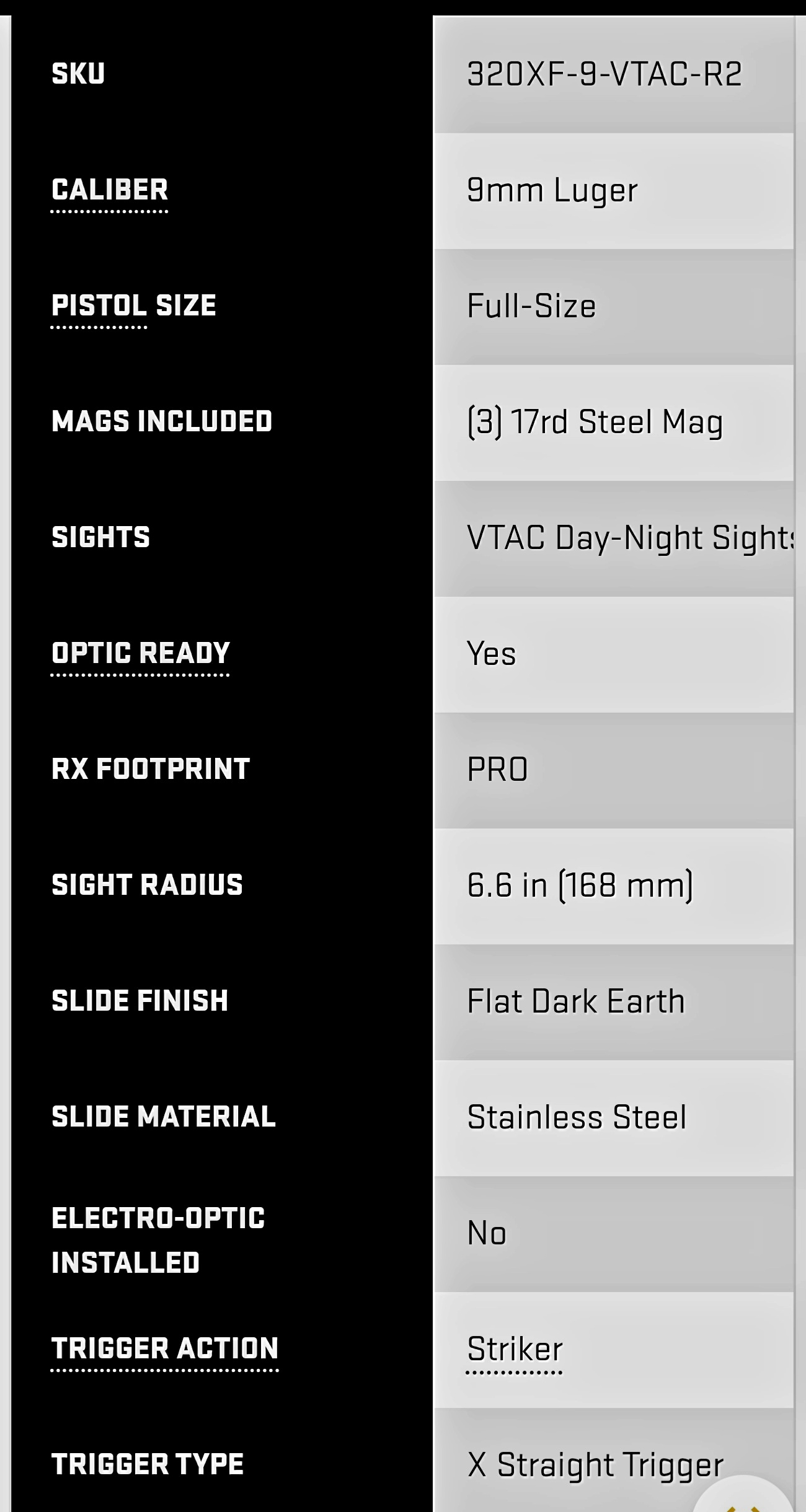Viewport: 806px width, 1512px height.
Task: Open the CALIBER term definition
Action: pyautogui.click(x=110, y=190)
